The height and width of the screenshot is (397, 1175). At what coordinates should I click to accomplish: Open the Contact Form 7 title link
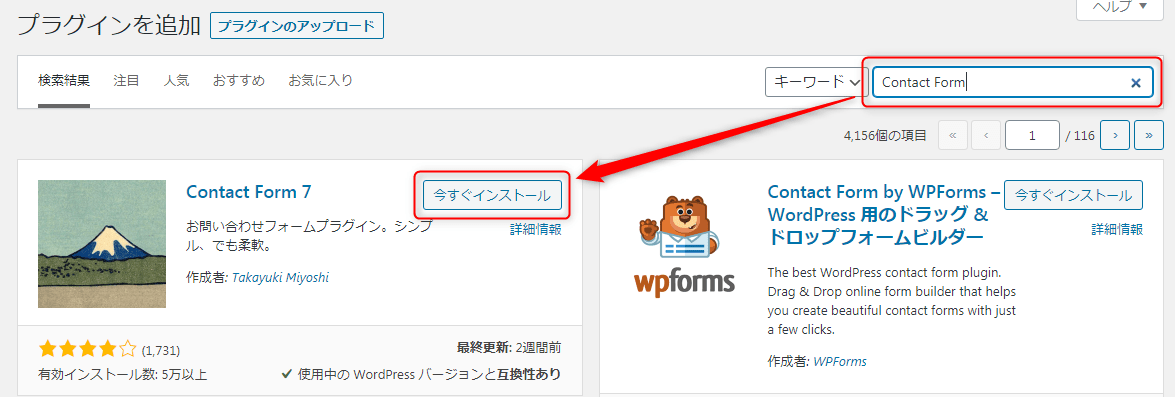249,192
